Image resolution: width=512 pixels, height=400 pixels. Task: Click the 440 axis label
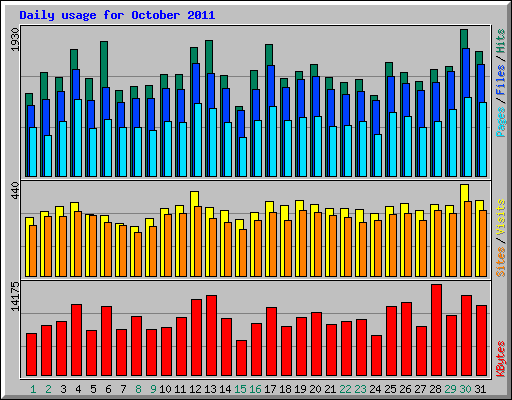[16, 190]
